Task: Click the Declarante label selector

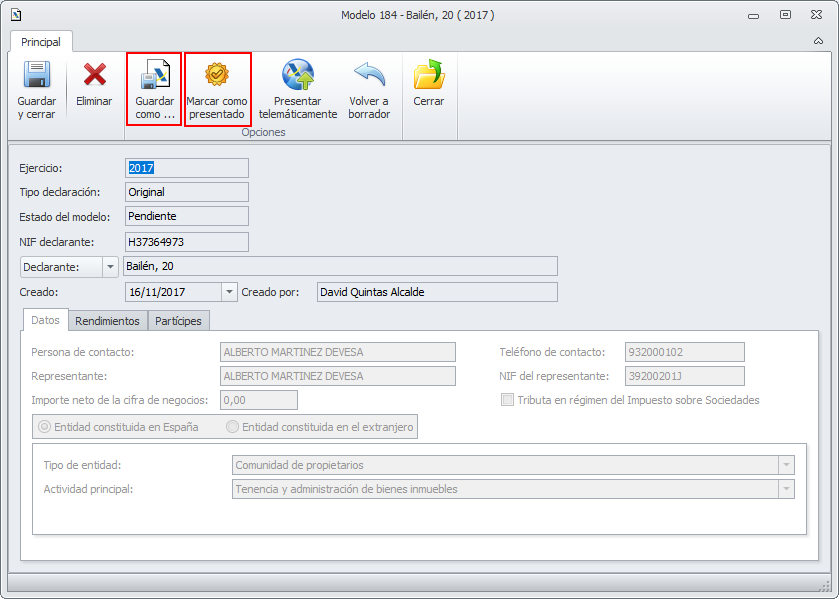Action: 61,267
